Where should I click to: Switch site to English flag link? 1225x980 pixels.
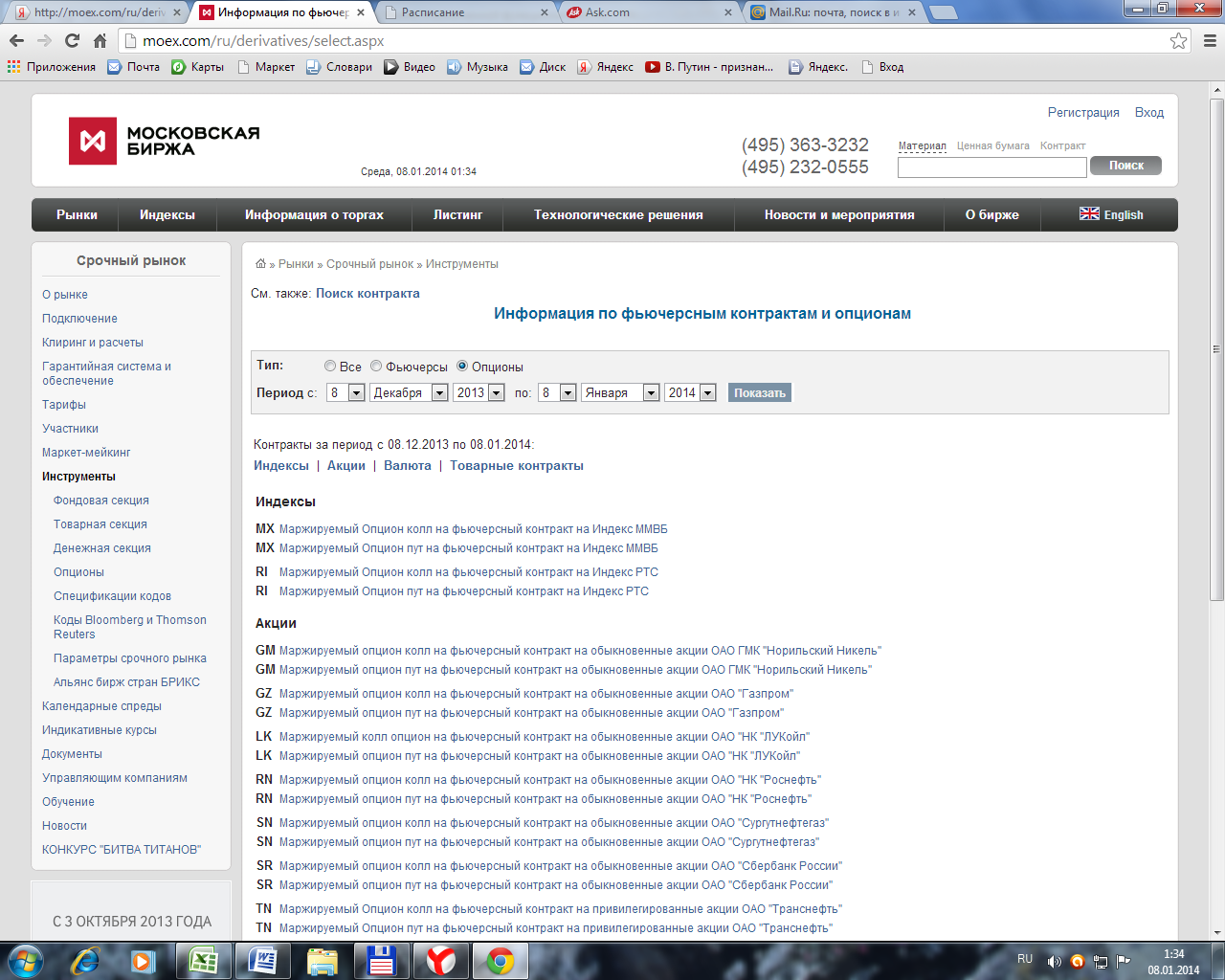(x=1111, y=214)
